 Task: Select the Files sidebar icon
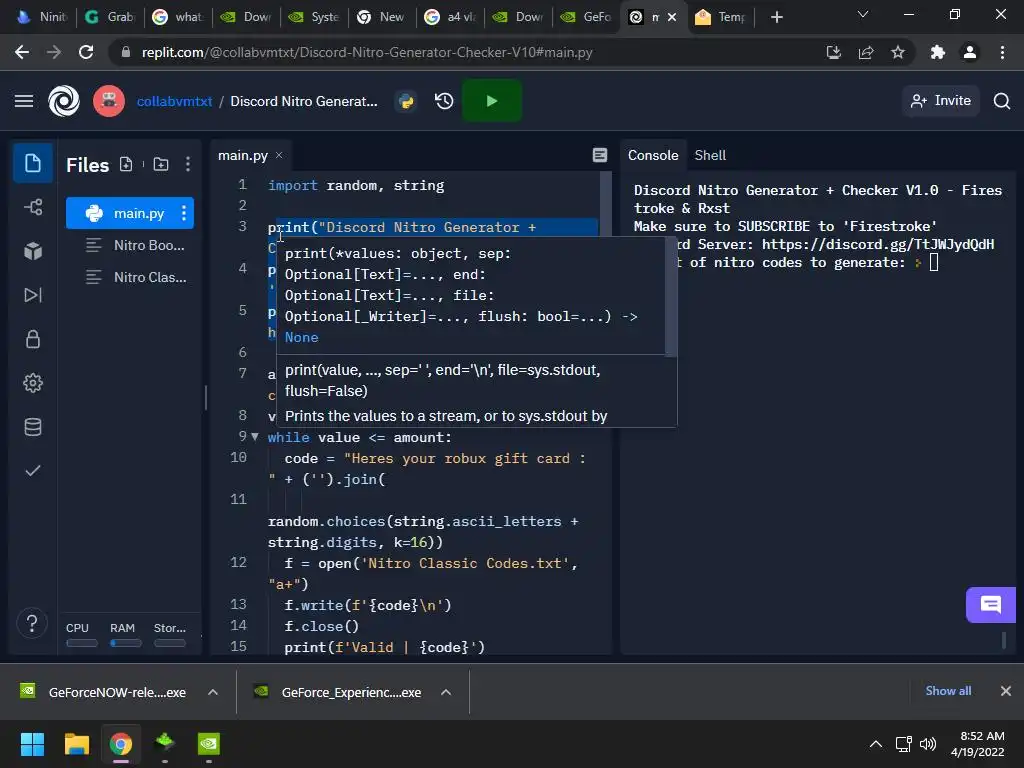point(33,163)
